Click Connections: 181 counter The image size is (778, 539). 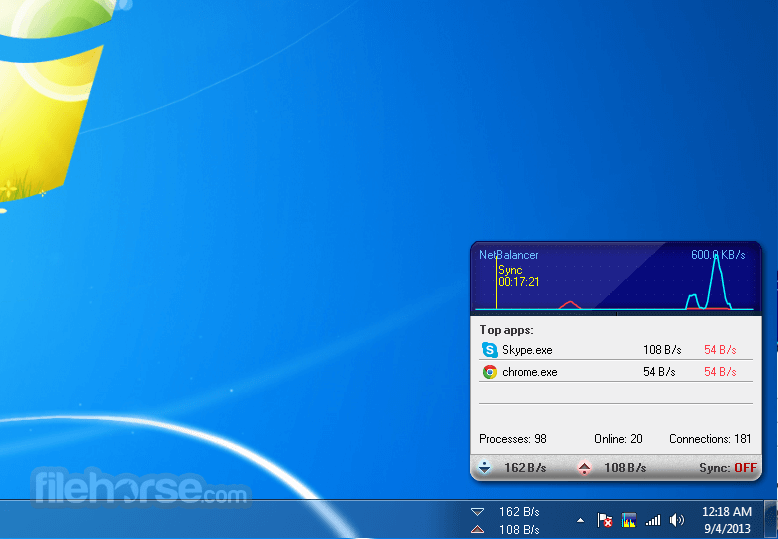[710, 439]
